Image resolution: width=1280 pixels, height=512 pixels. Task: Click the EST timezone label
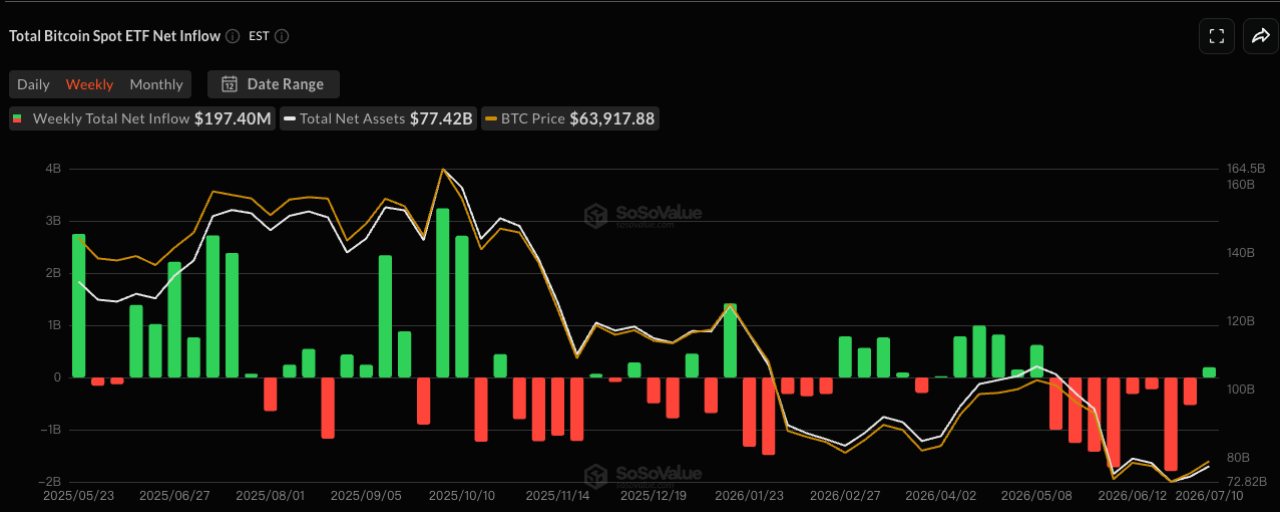click(x=258, y=36)
